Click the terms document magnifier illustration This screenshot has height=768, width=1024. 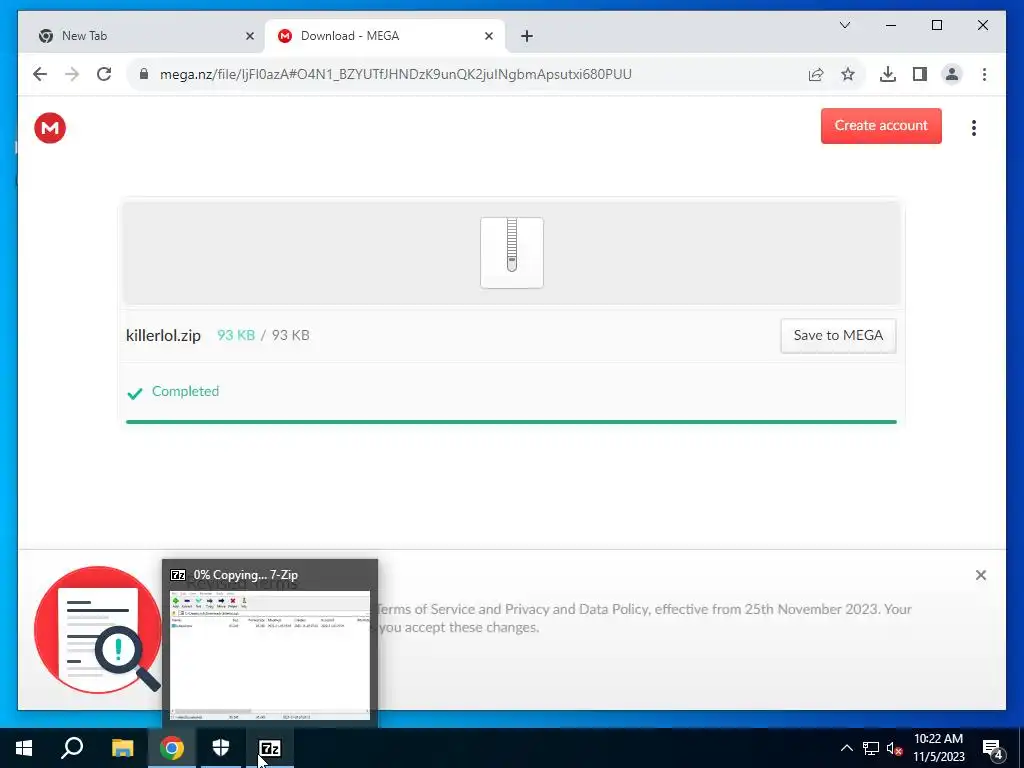(x=98, y=630)
